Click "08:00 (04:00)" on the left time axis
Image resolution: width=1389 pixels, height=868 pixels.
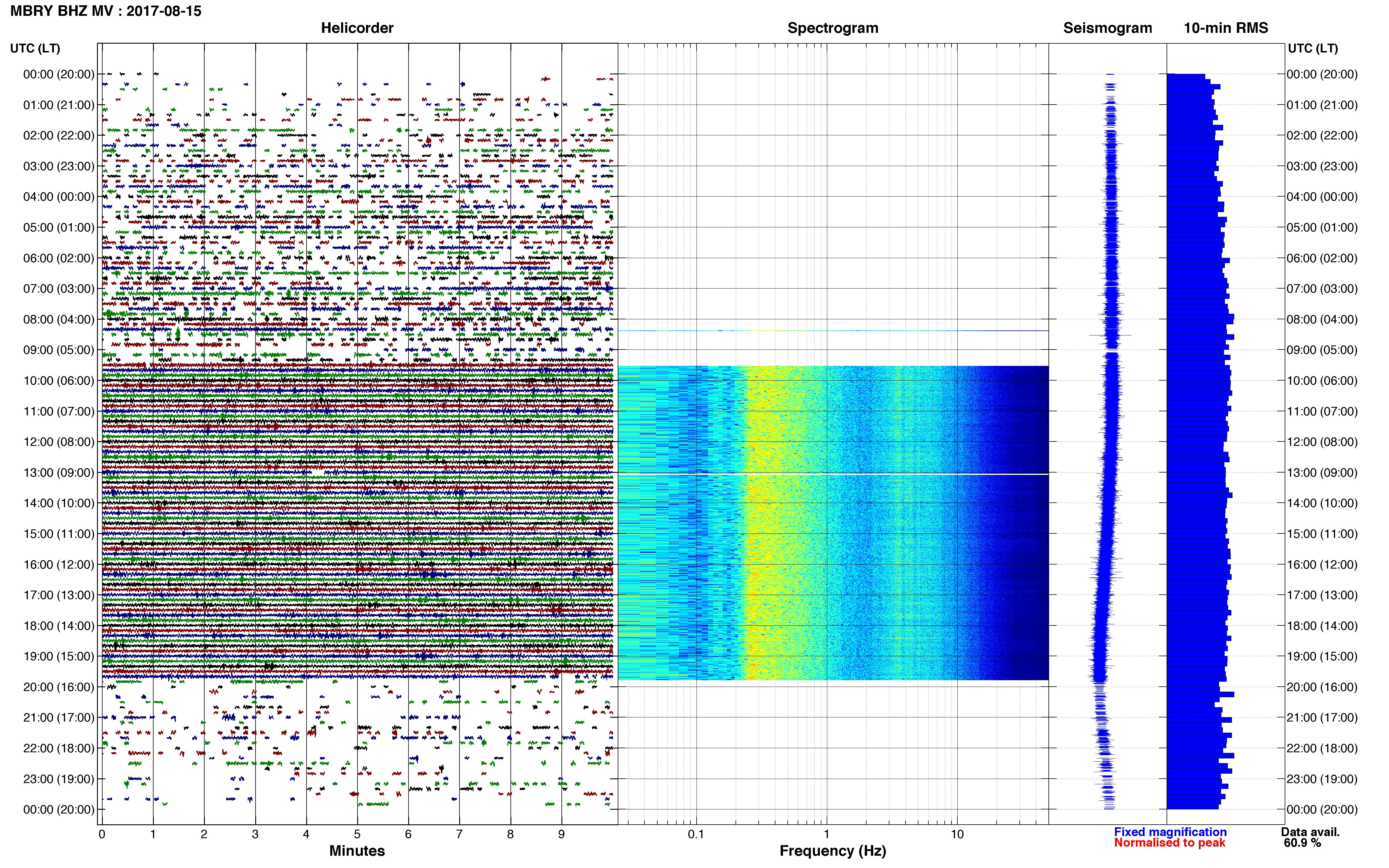click(x=59, y=319)
